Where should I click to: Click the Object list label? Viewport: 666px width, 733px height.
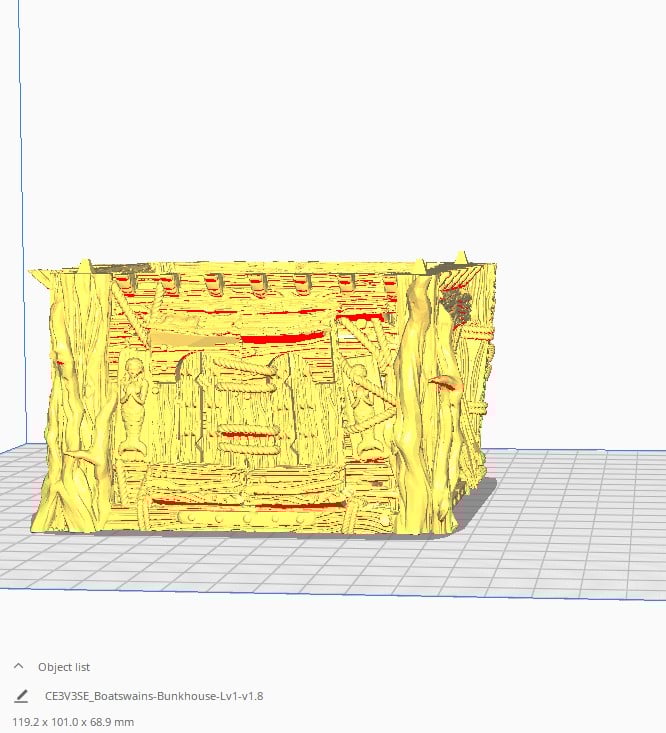pyautogui.click(x=64, y=667)
